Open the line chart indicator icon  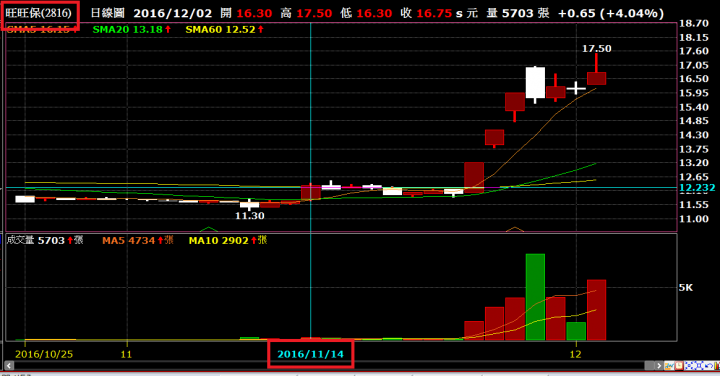669,365
